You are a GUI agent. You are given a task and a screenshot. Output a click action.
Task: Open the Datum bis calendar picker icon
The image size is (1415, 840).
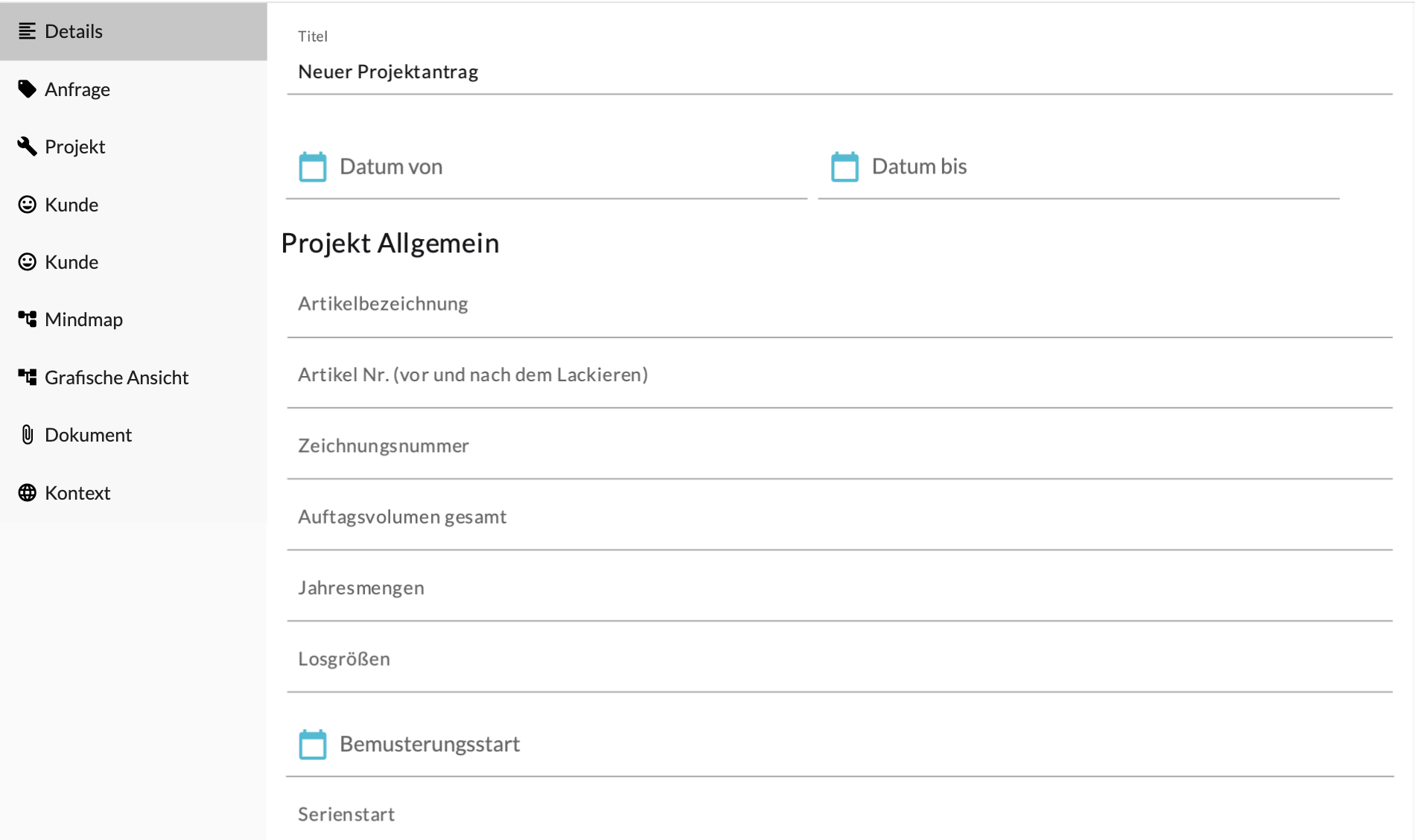pos(845,167)
